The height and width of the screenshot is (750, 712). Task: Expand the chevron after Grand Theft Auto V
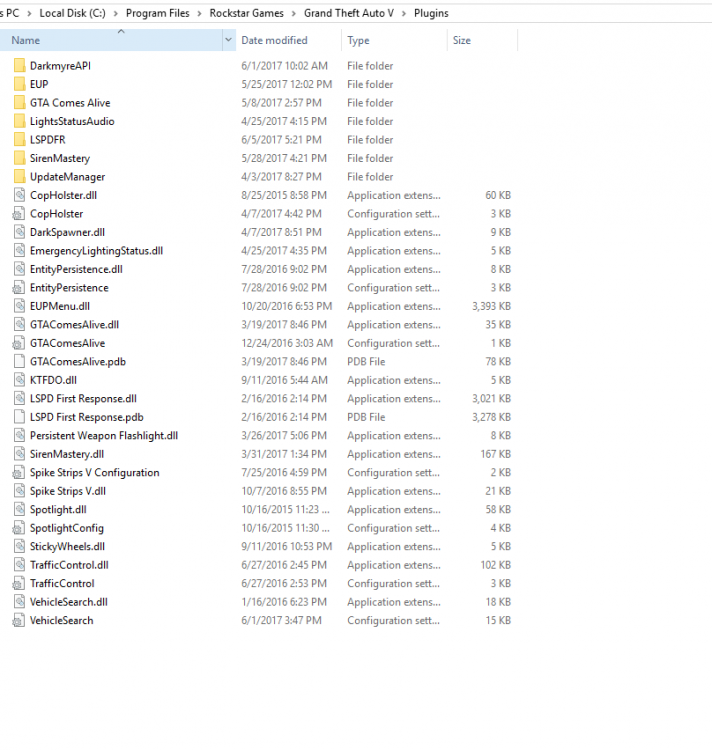(x=404, y=13)
